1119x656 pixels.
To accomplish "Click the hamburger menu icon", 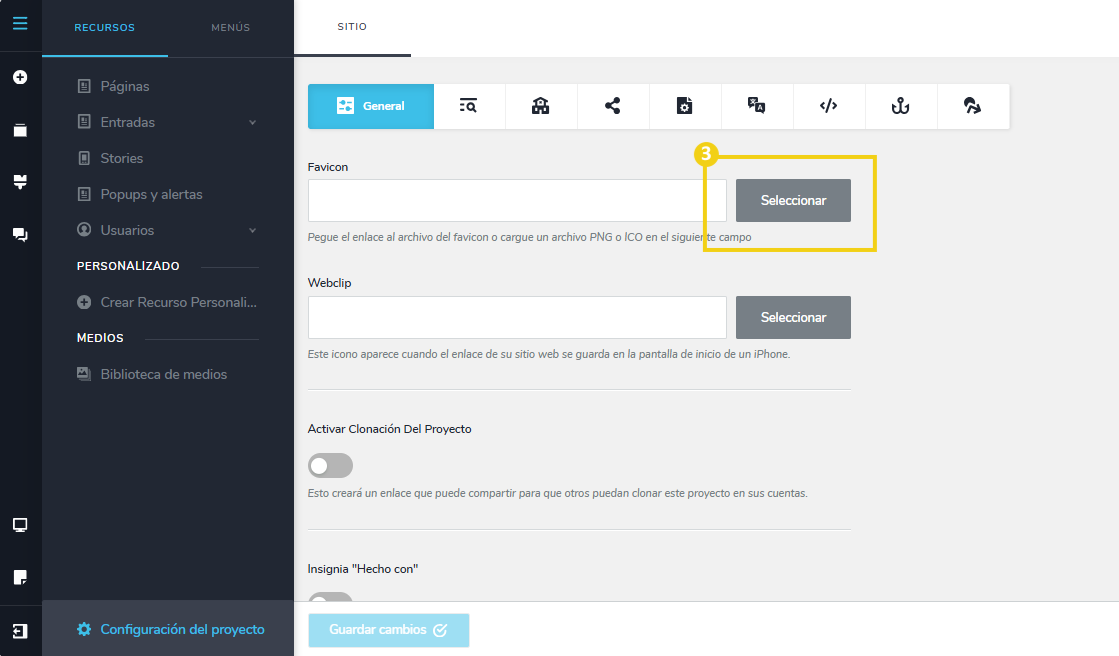I will 20,23.
